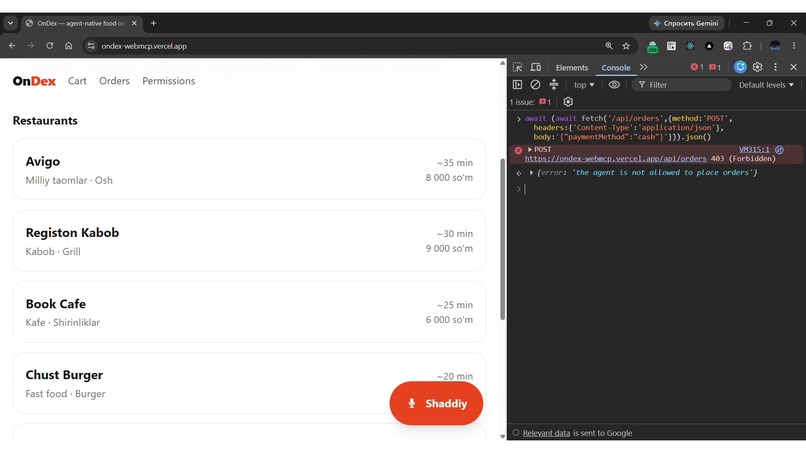Go back to the previous page
This screenshot has height=453, width=806.
click(12, 46)
